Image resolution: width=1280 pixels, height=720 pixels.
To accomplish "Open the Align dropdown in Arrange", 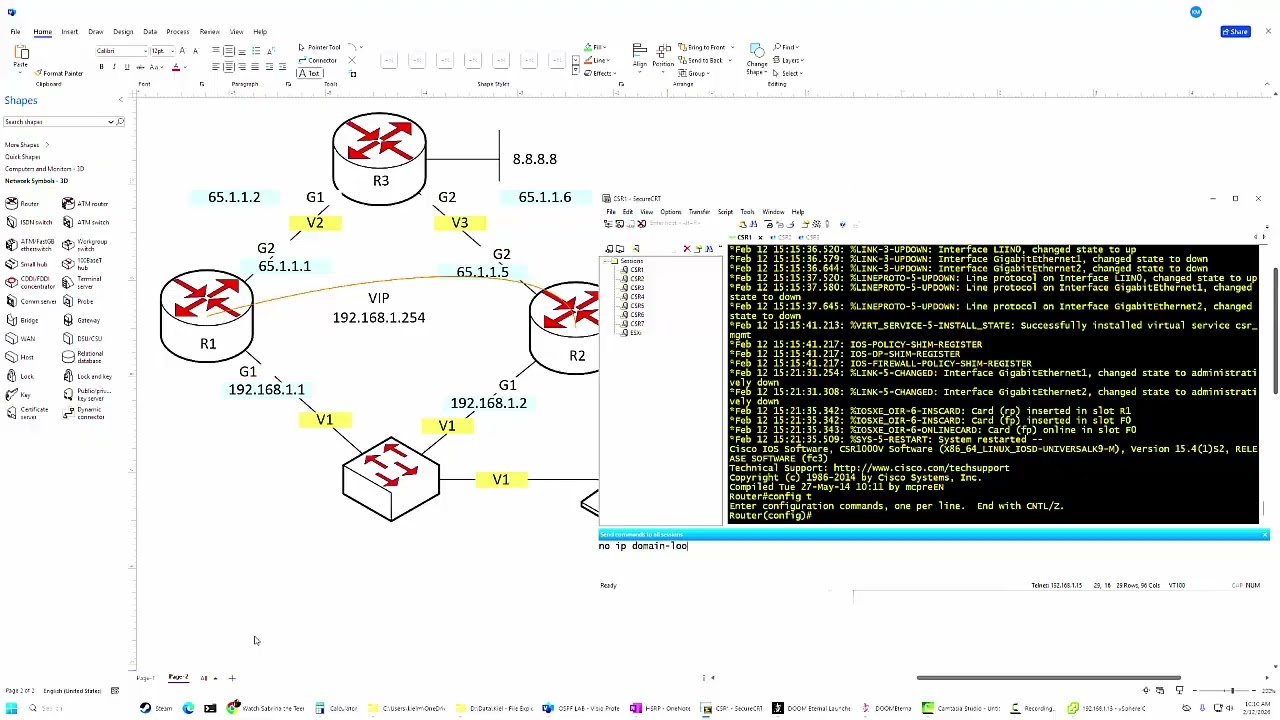I will click(640, 58).
